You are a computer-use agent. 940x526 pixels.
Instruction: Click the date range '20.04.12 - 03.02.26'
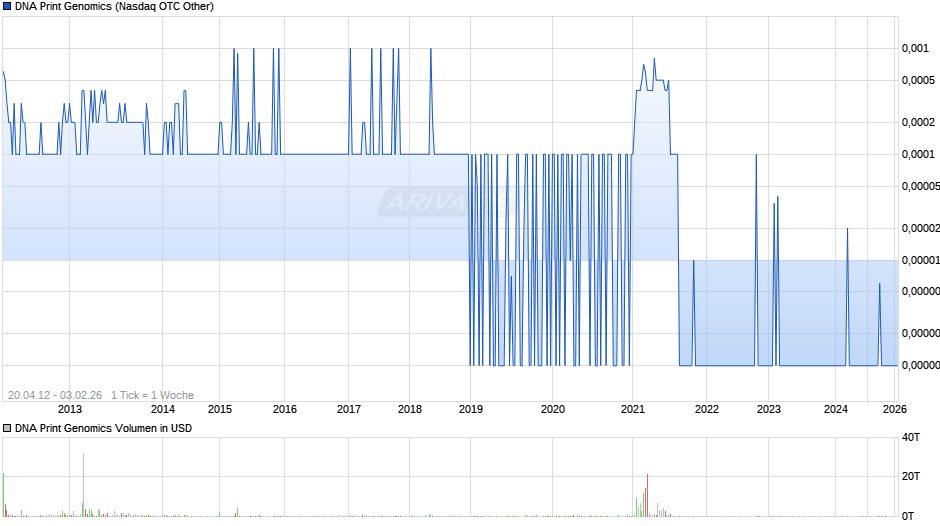point(55,395)
